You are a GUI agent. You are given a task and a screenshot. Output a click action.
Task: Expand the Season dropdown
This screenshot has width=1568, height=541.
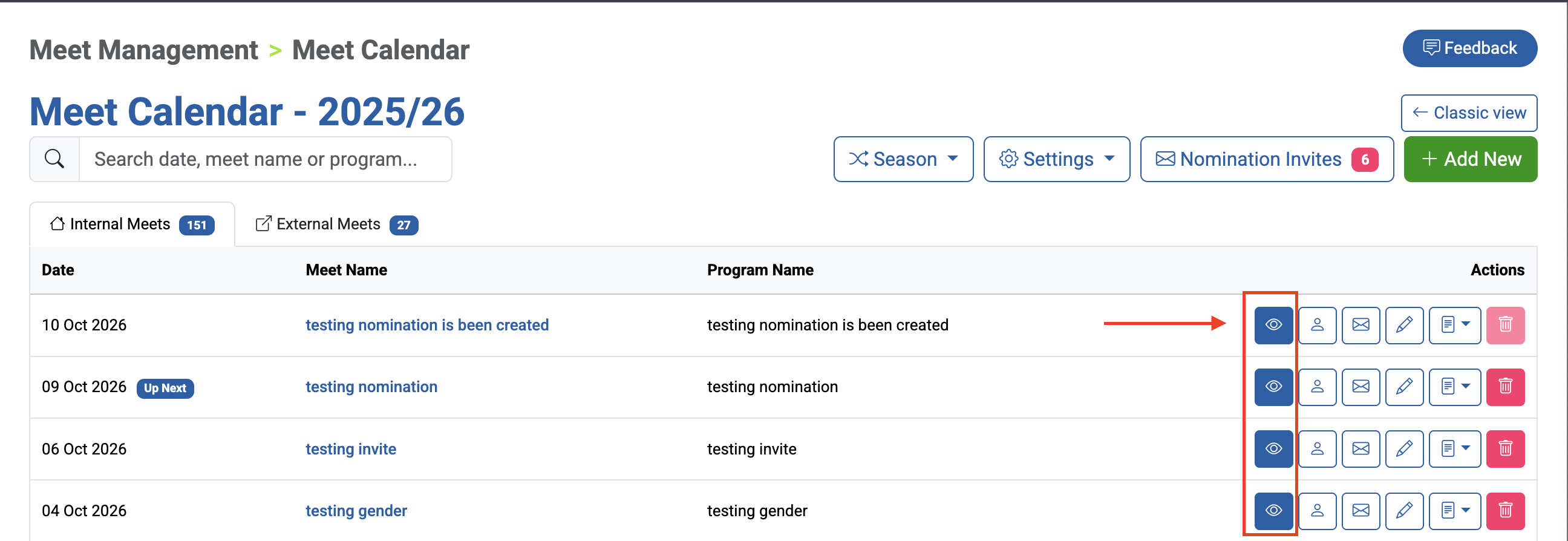pyautogui.click(x=903, y=159)
